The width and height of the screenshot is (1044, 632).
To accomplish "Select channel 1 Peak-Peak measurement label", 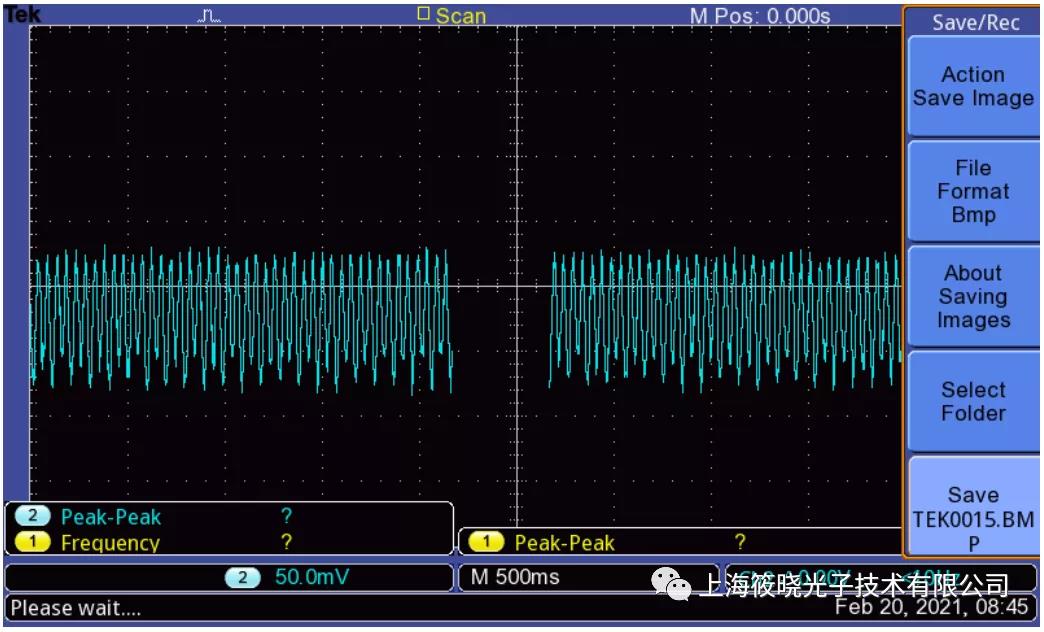I will tap(565, 543).
